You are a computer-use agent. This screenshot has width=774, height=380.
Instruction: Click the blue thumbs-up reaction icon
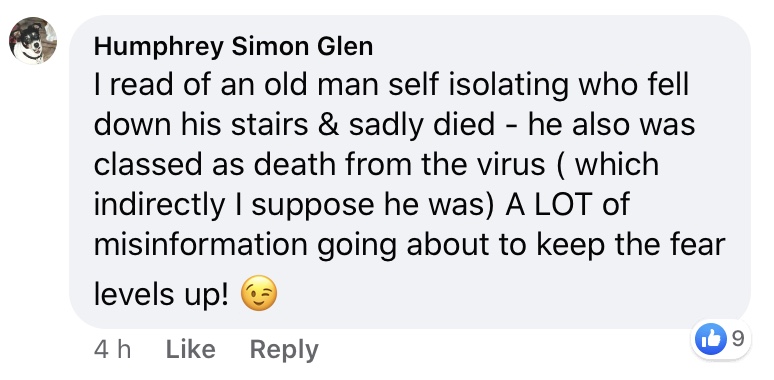(x=710, y=340)
